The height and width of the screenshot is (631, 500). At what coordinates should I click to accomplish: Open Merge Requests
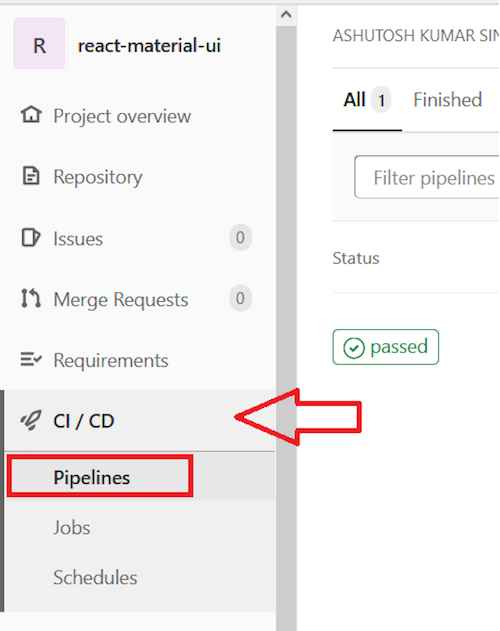tap(121, 300)
